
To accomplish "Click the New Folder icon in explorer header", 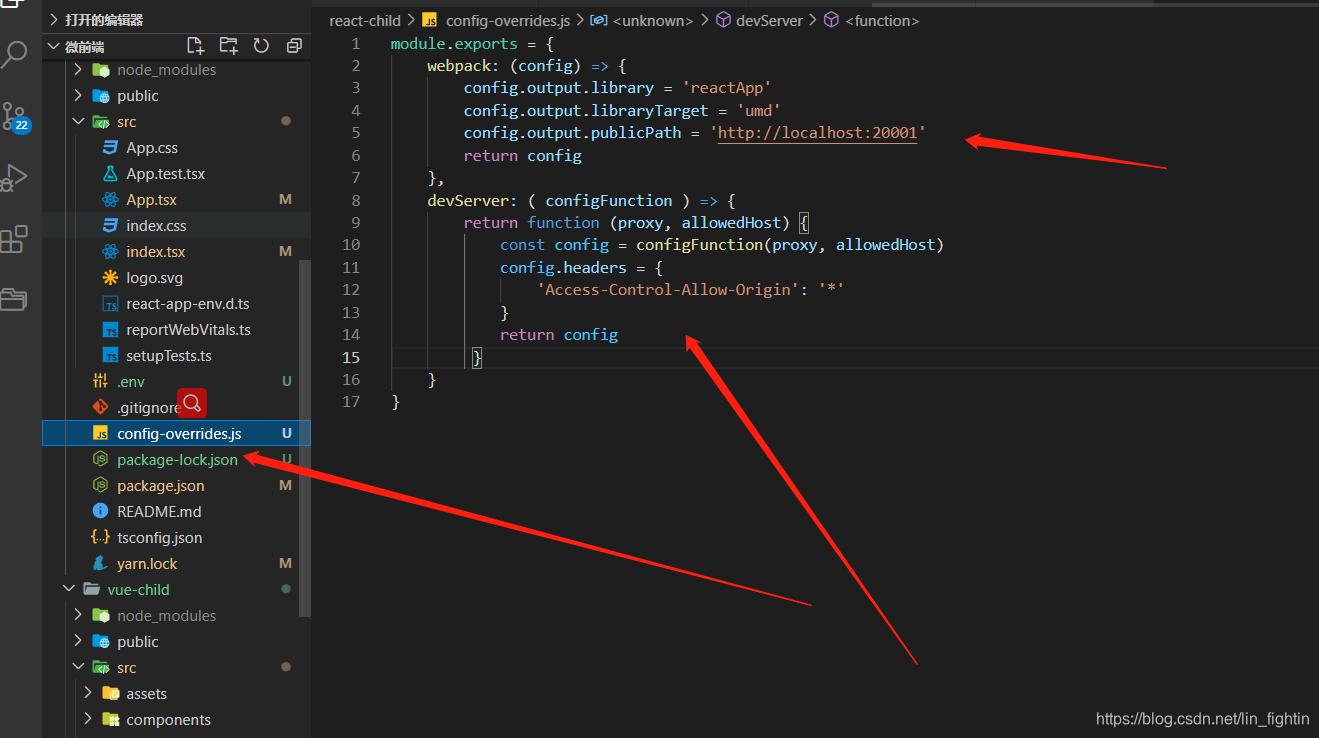I will [229, 46].
